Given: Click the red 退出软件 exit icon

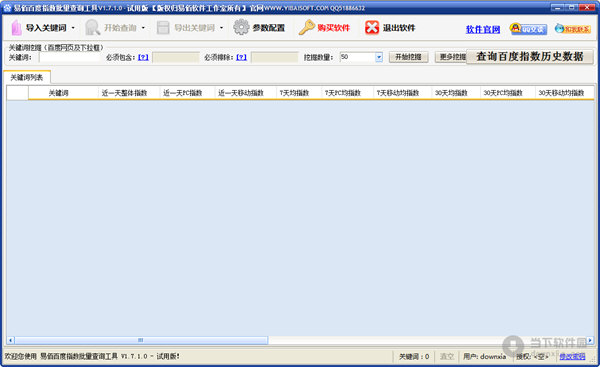Looking at the screenshot, I should pyautogui.click(x=372, y=28).
